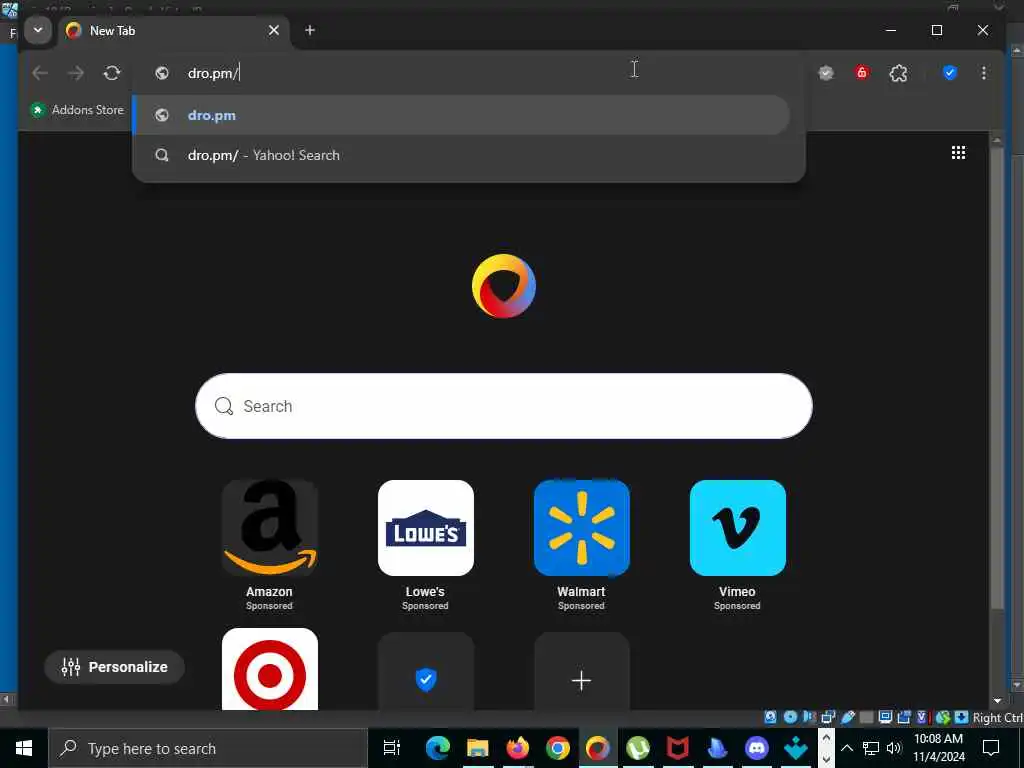1024x768 pixels.
Task: Click the VirtualBox display status icon
Action: click(886, 718)
